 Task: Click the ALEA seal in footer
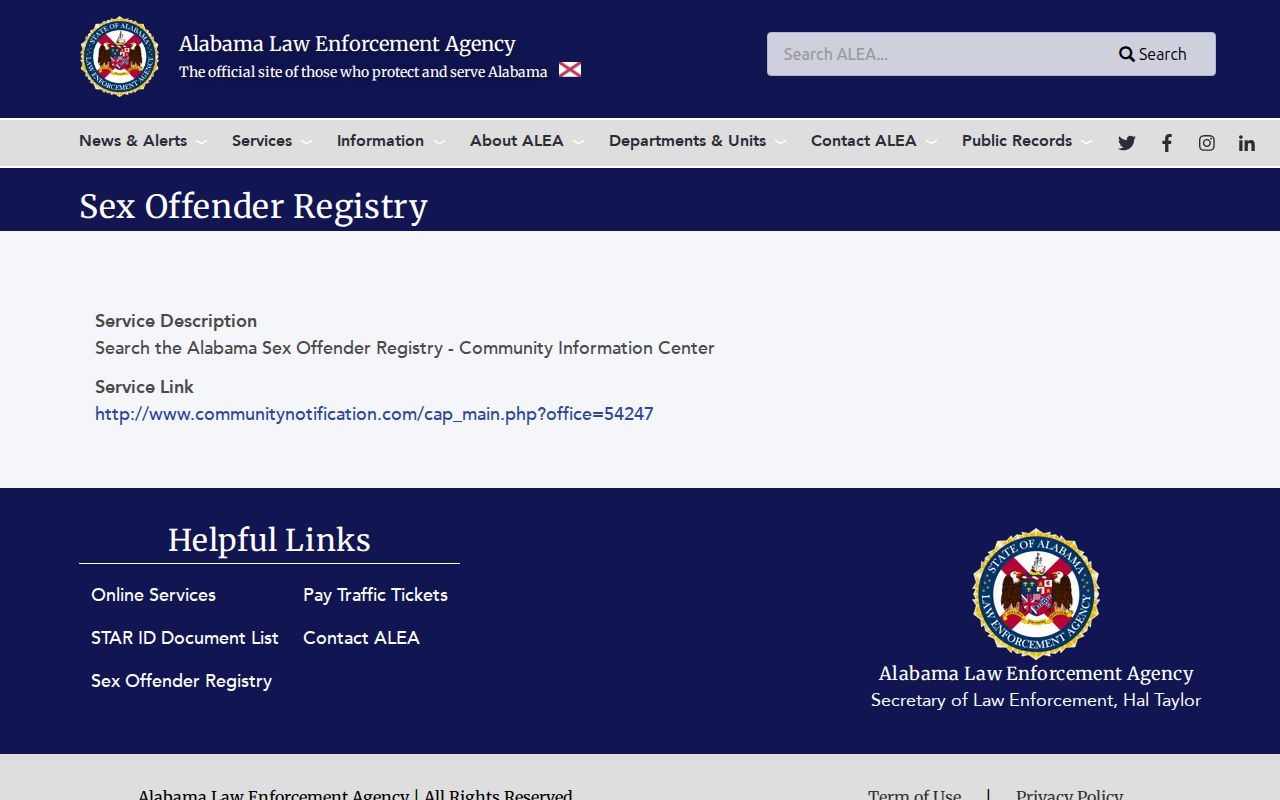click(x=1036, y=593)
